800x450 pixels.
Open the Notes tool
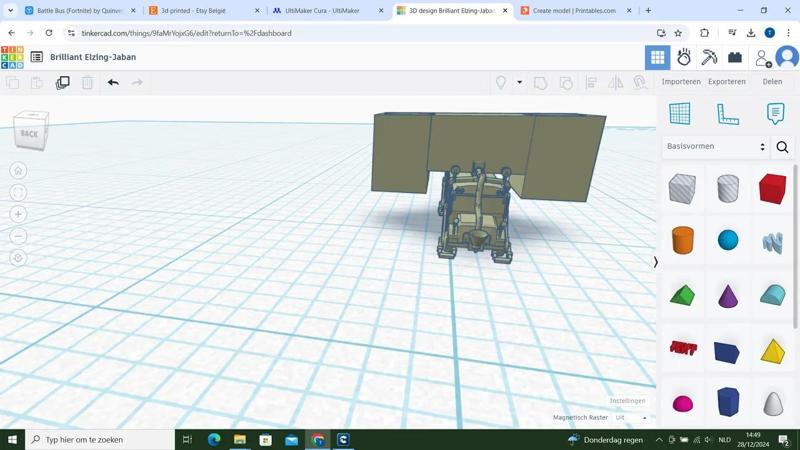[x=775, y=113]
